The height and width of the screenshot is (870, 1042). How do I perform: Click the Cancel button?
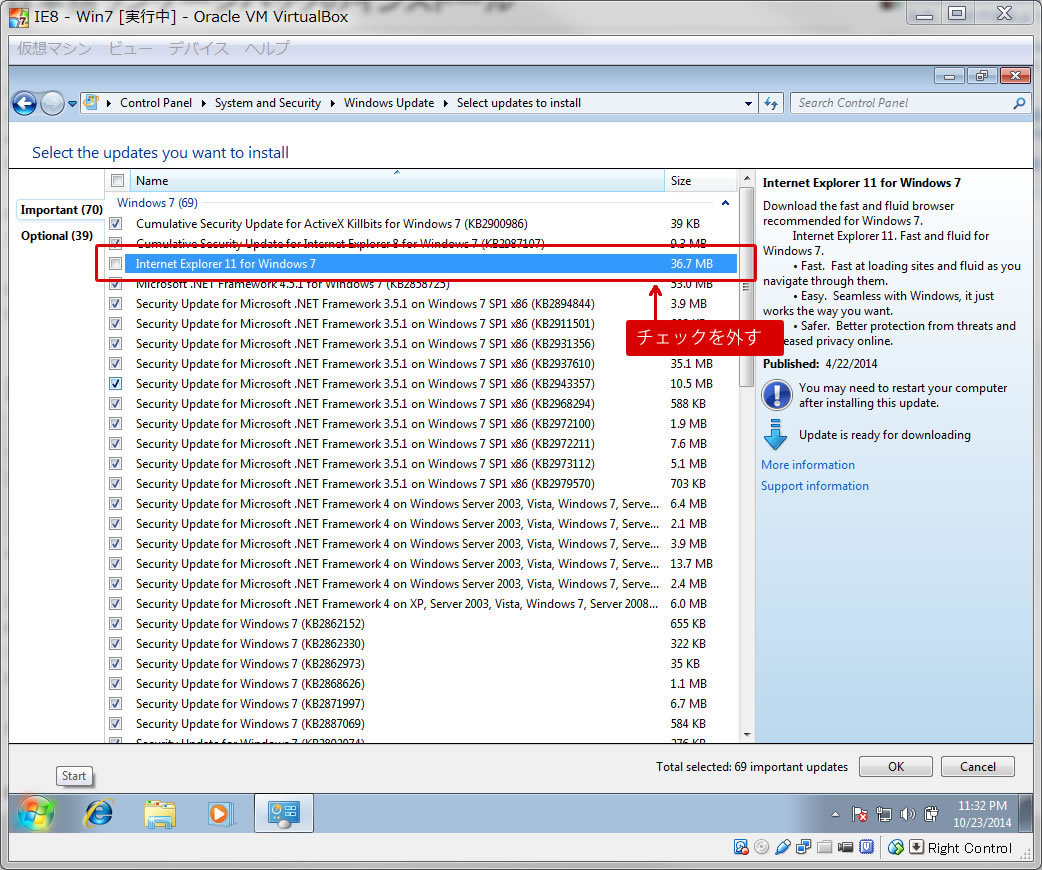978,766
